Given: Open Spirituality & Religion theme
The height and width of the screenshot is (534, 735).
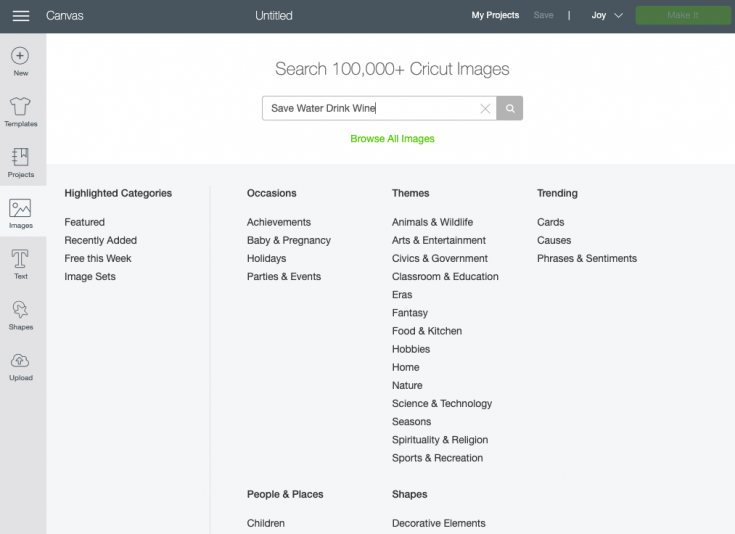Looking at the screenshot, I should (x=440, y=440).
